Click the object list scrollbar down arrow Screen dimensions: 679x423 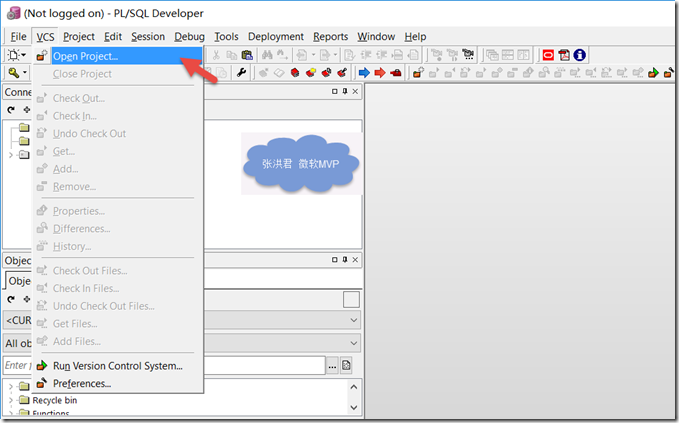[x=354, y=407]
